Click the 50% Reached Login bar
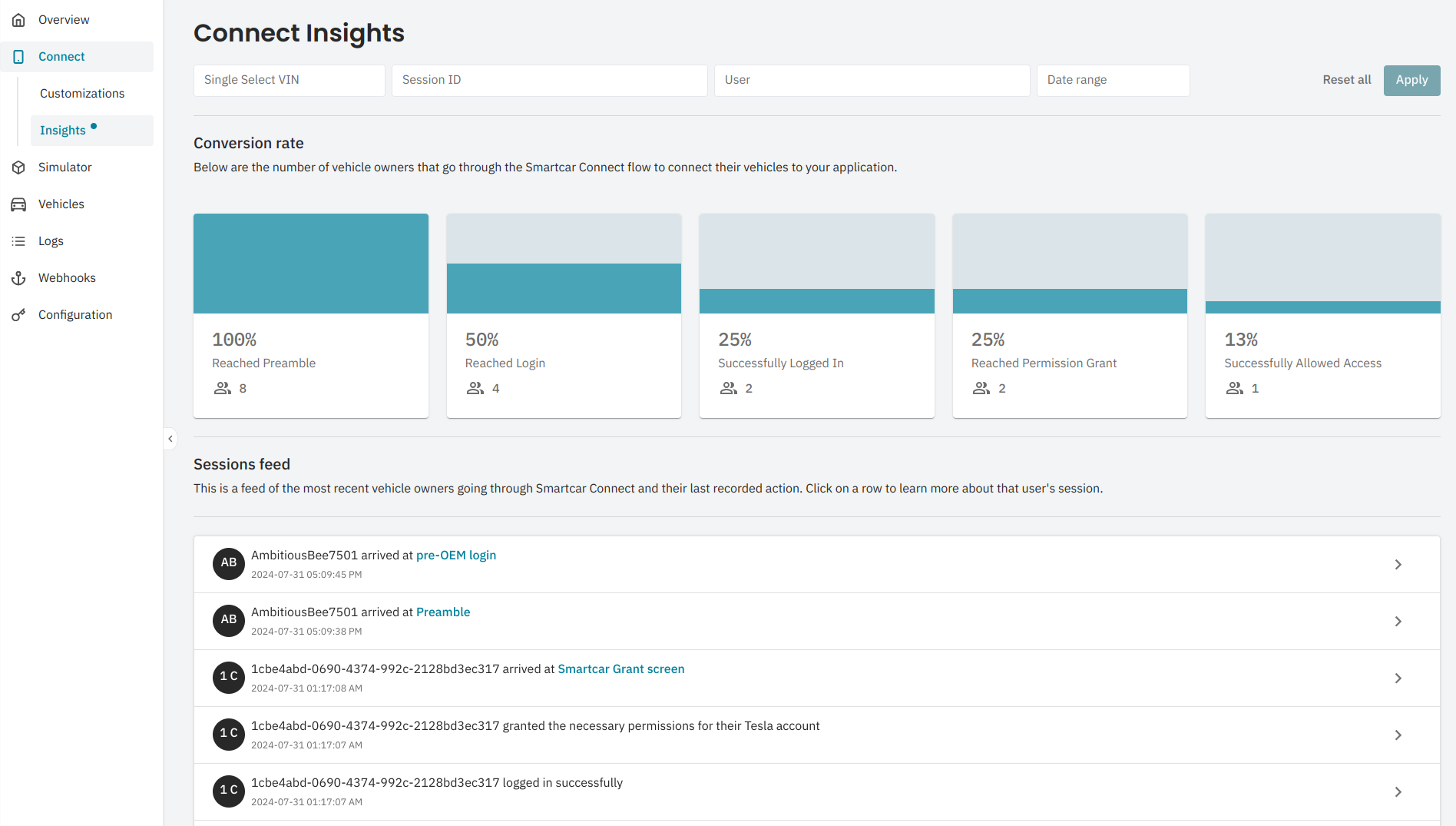 click(564, 288)
